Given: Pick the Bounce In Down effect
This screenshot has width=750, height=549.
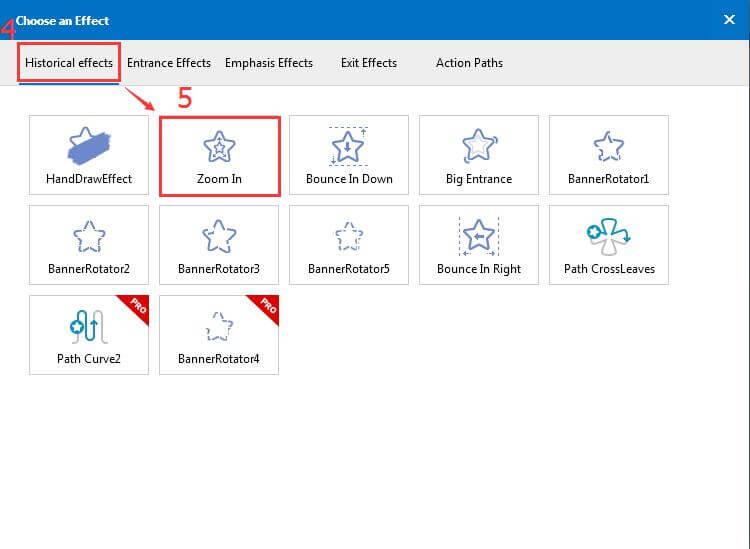Looking at the screenshot, I should pos(349,155).
